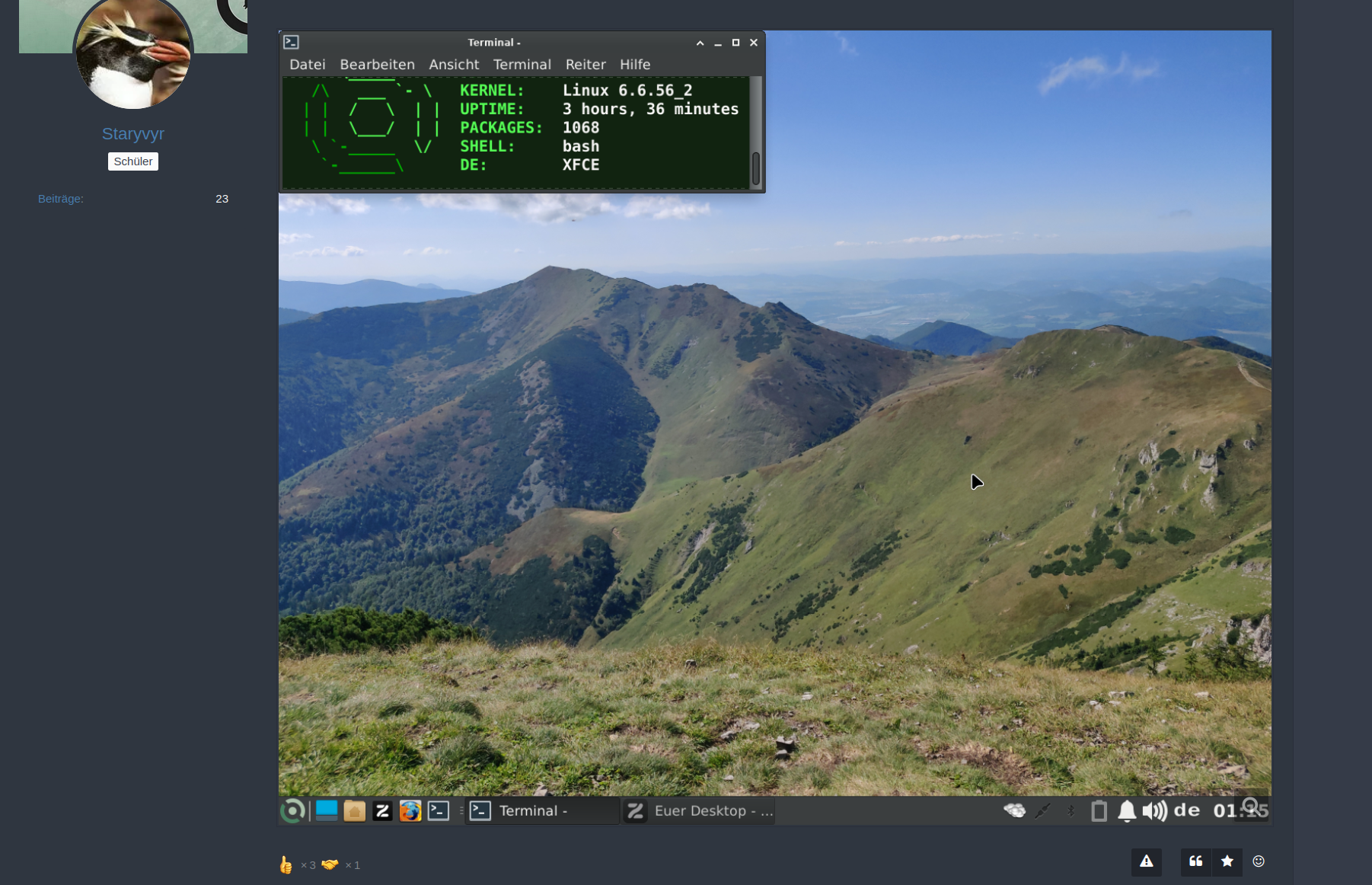Click the Void Linux applications menu icon
The height and width of the screenshot is (885, 1372).
292,811
